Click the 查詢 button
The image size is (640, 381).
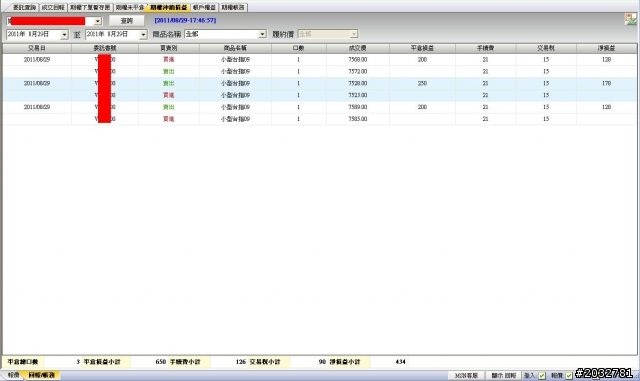click(127, 20)
